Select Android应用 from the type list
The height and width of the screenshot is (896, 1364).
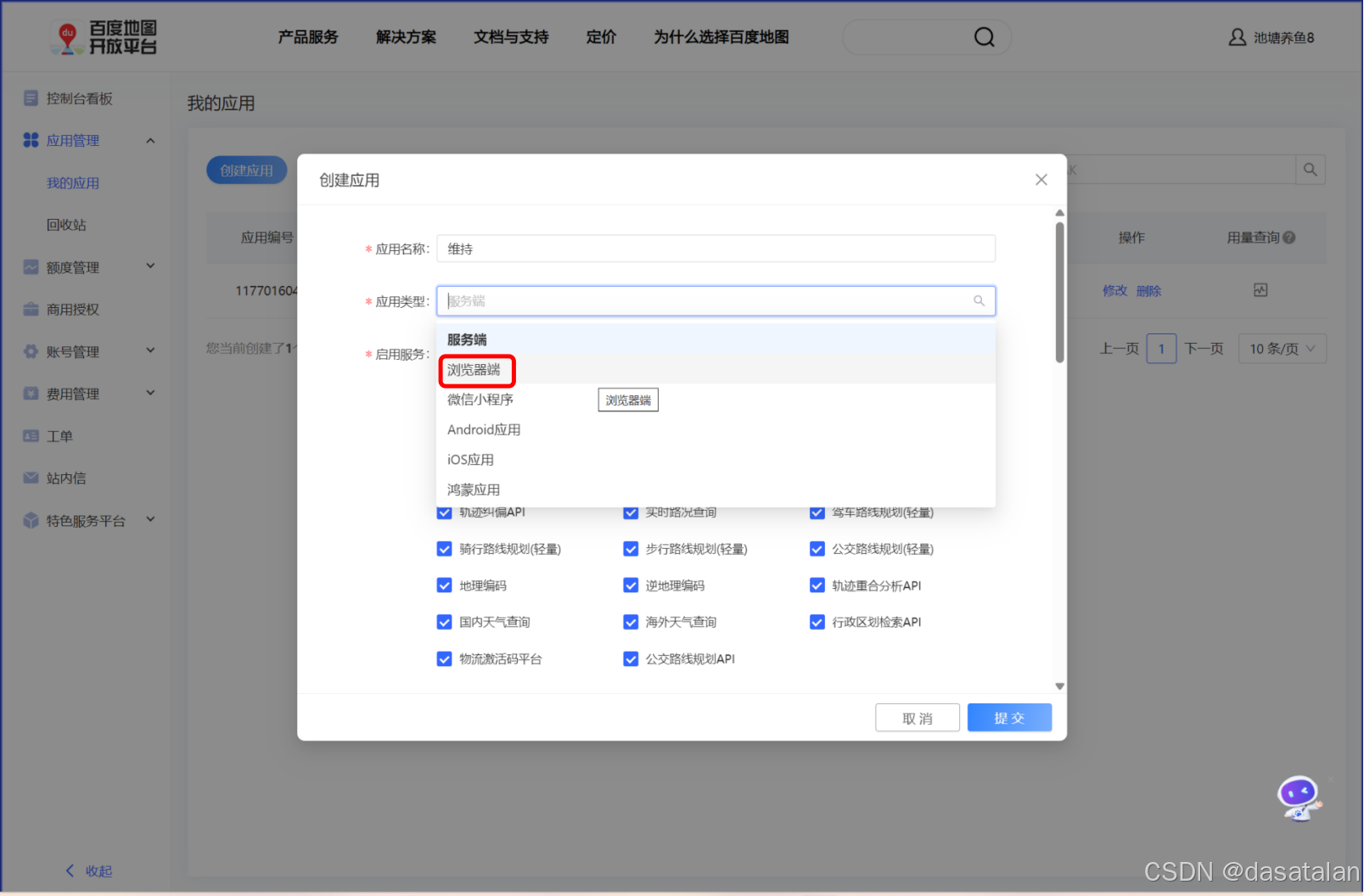716,430
